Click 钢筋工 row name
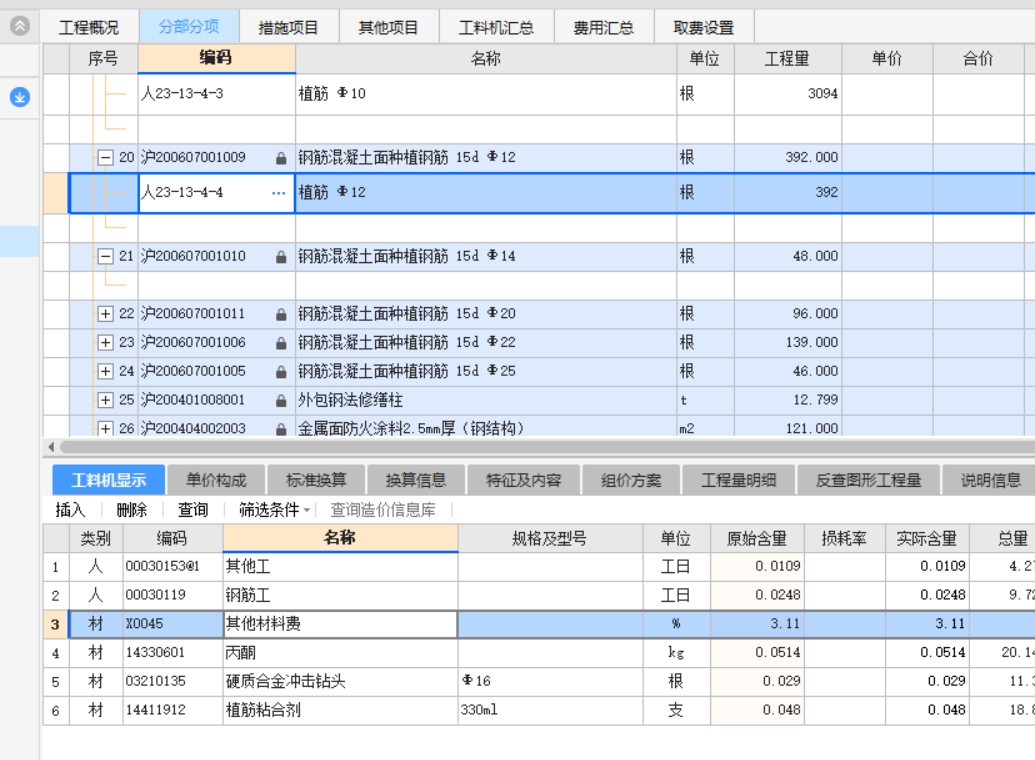Viewport: 1035px width, 760px height. [340, 595]
